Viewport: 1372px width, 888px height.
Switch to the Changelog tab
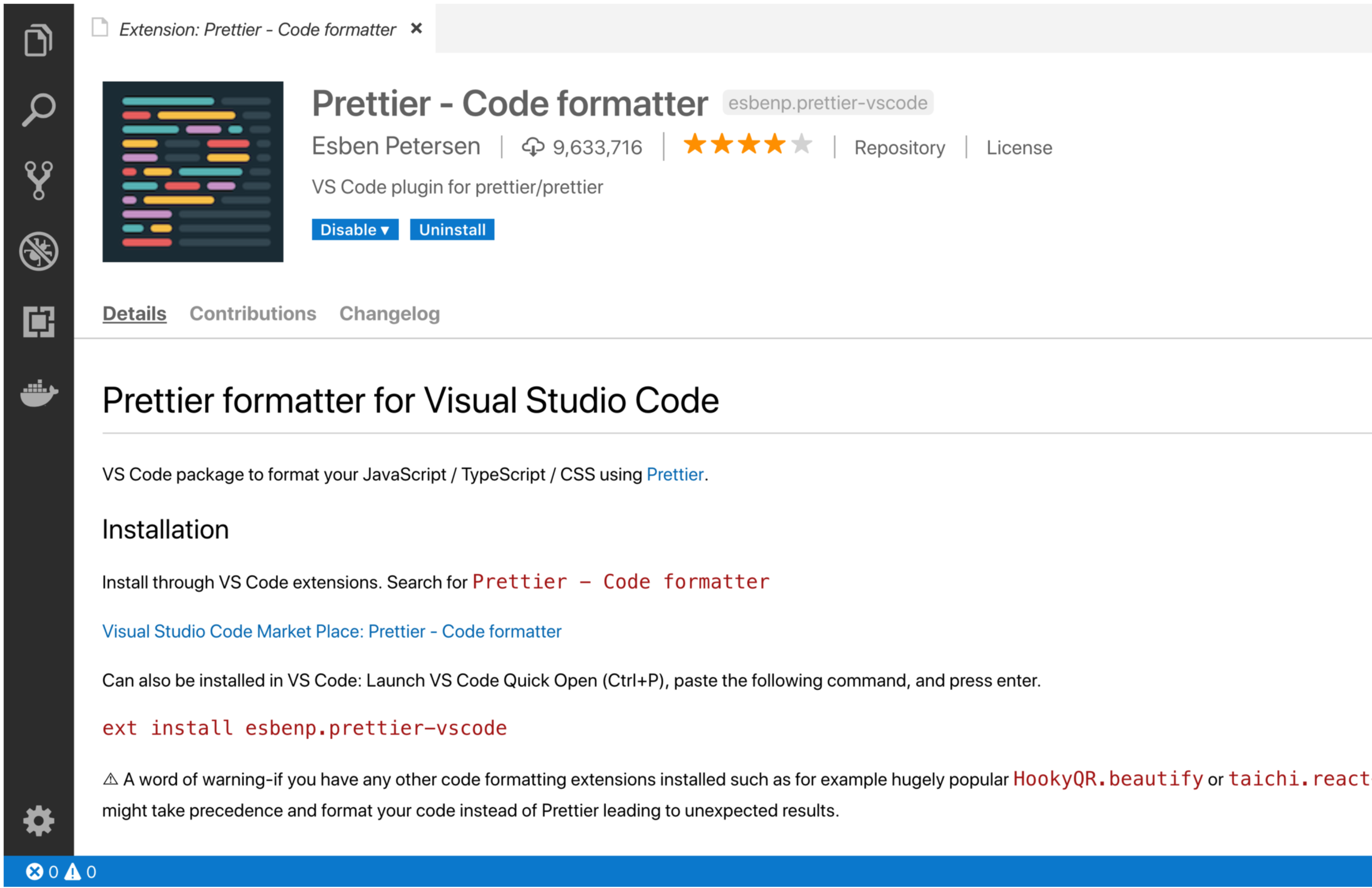click(390, 314)
